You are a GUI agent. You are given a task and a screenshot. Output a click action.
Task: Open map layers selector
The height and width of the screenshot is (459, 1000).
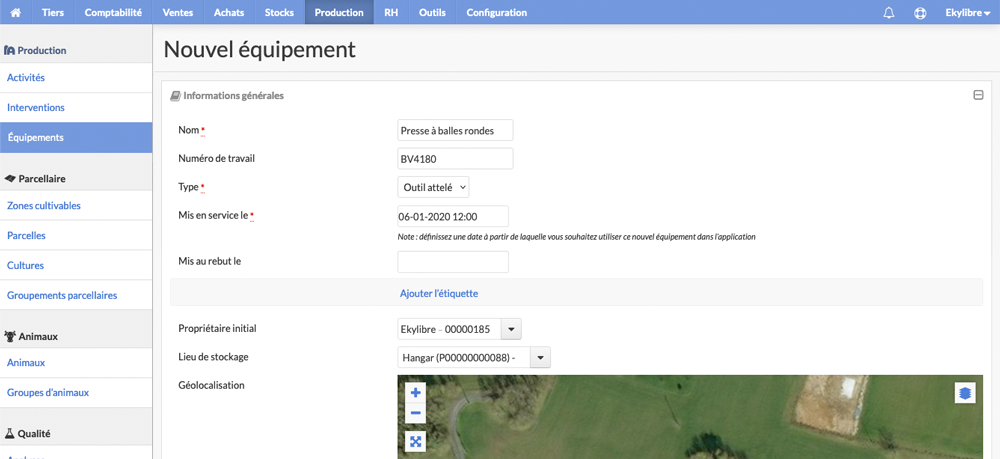(x=966, y=393)
